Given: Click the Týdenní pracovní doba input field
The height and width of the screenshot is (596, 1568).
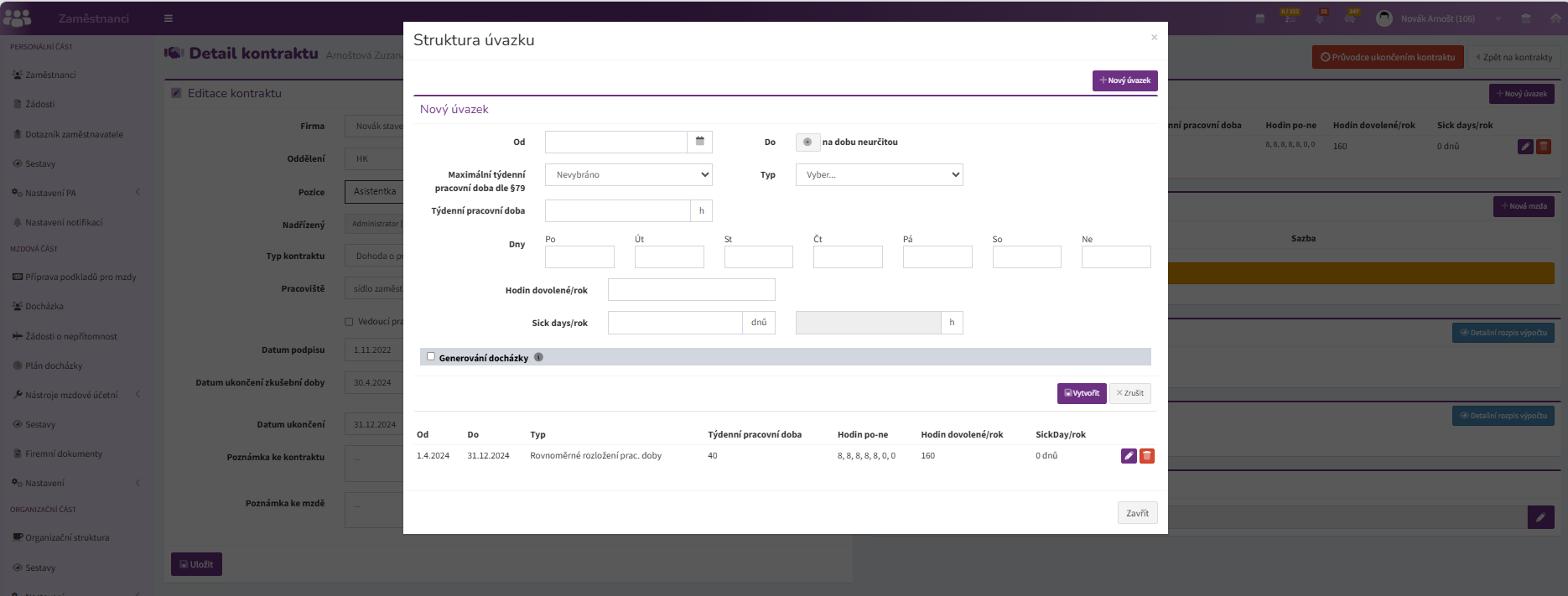Looking at the screenshot, I should (618, 210).
